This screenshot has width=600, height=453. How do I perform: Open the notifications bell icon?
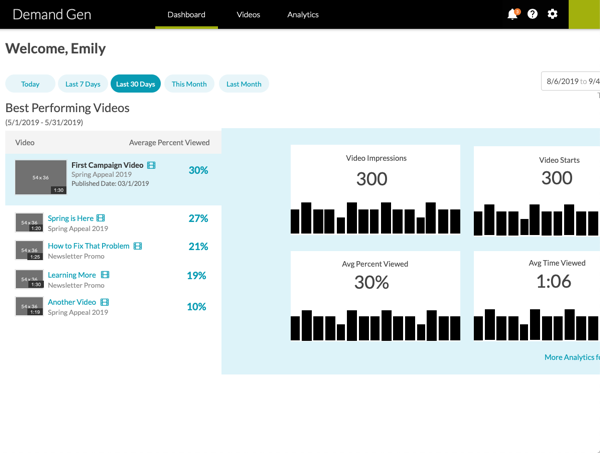513,14
